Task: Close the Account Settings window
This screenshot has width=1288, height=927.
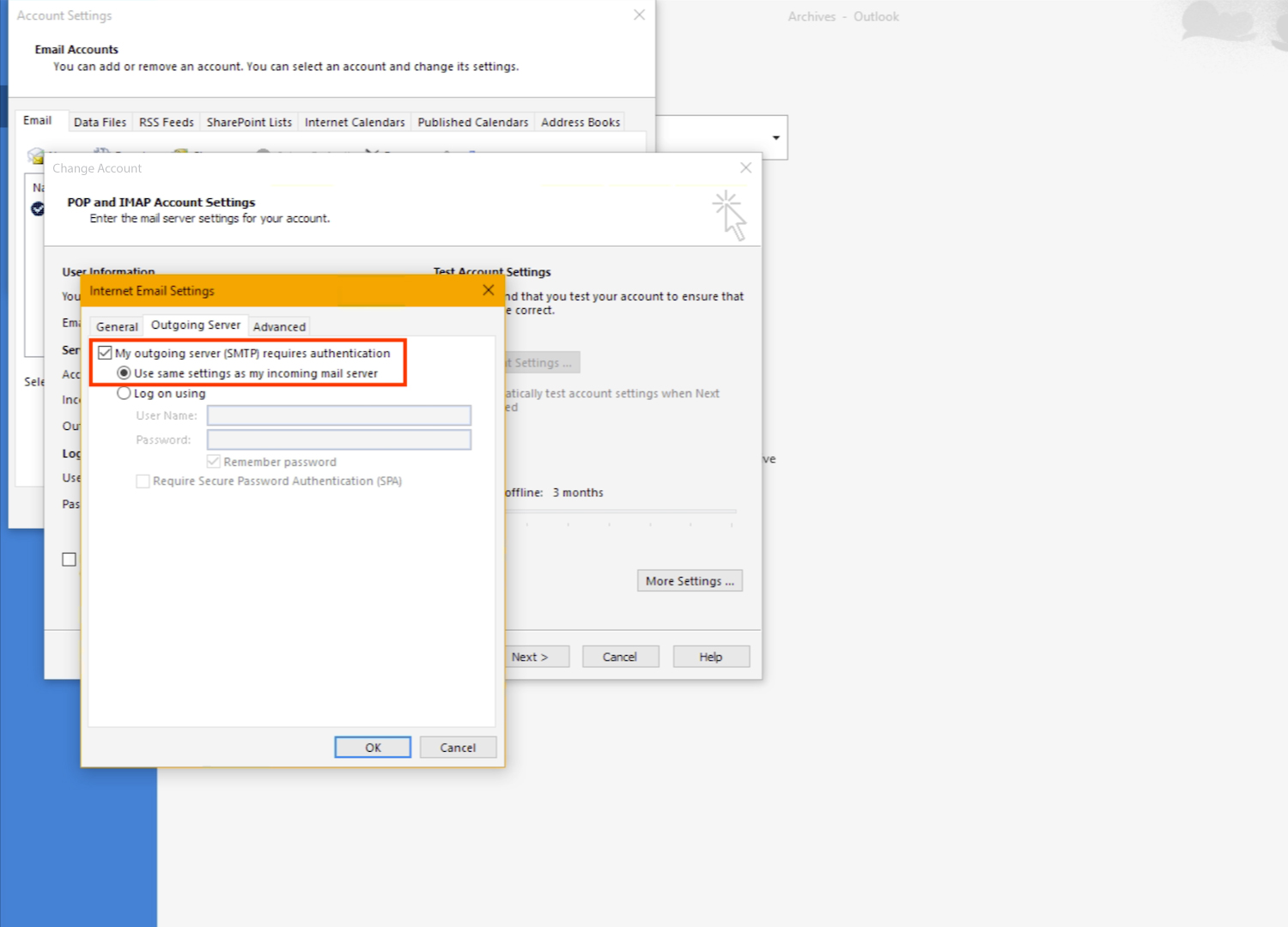Action: coord(639,15)
